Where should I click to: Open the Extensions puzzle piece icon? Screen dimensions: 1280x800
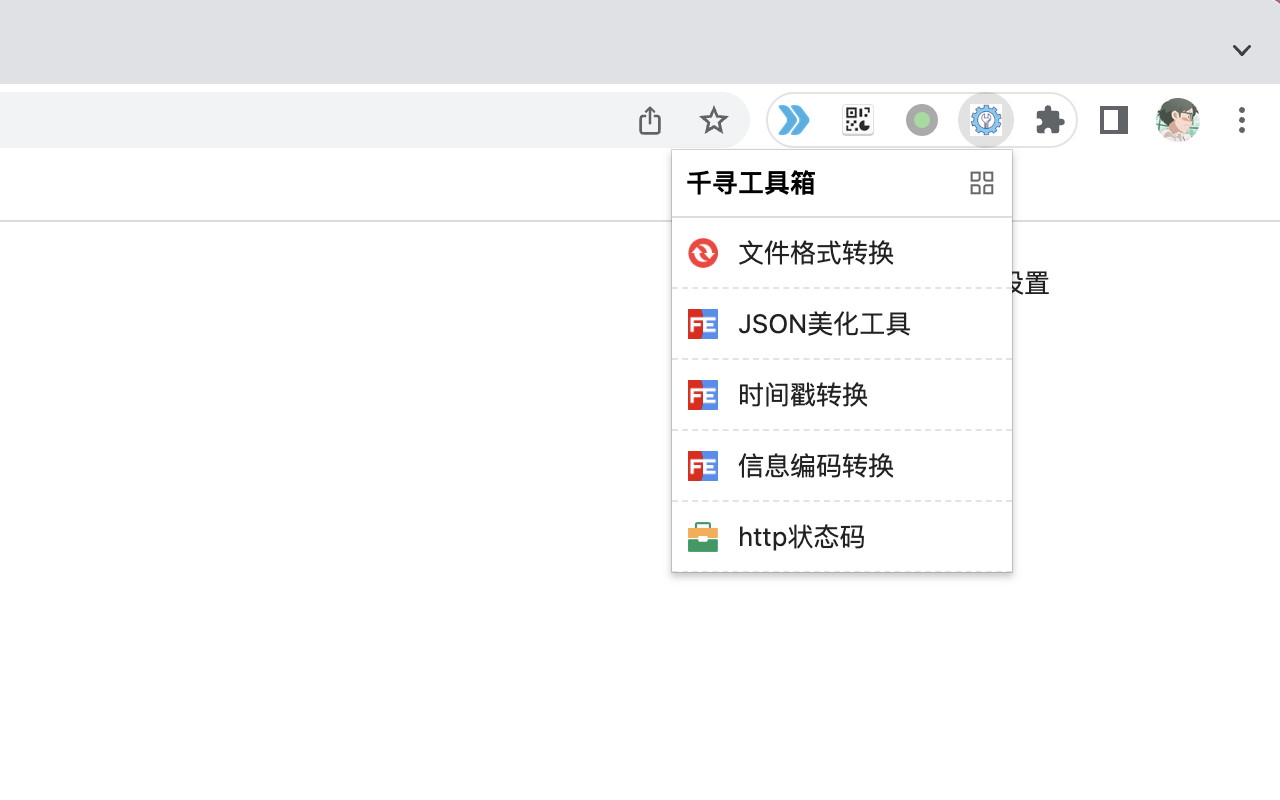(x=1049, y=120)
